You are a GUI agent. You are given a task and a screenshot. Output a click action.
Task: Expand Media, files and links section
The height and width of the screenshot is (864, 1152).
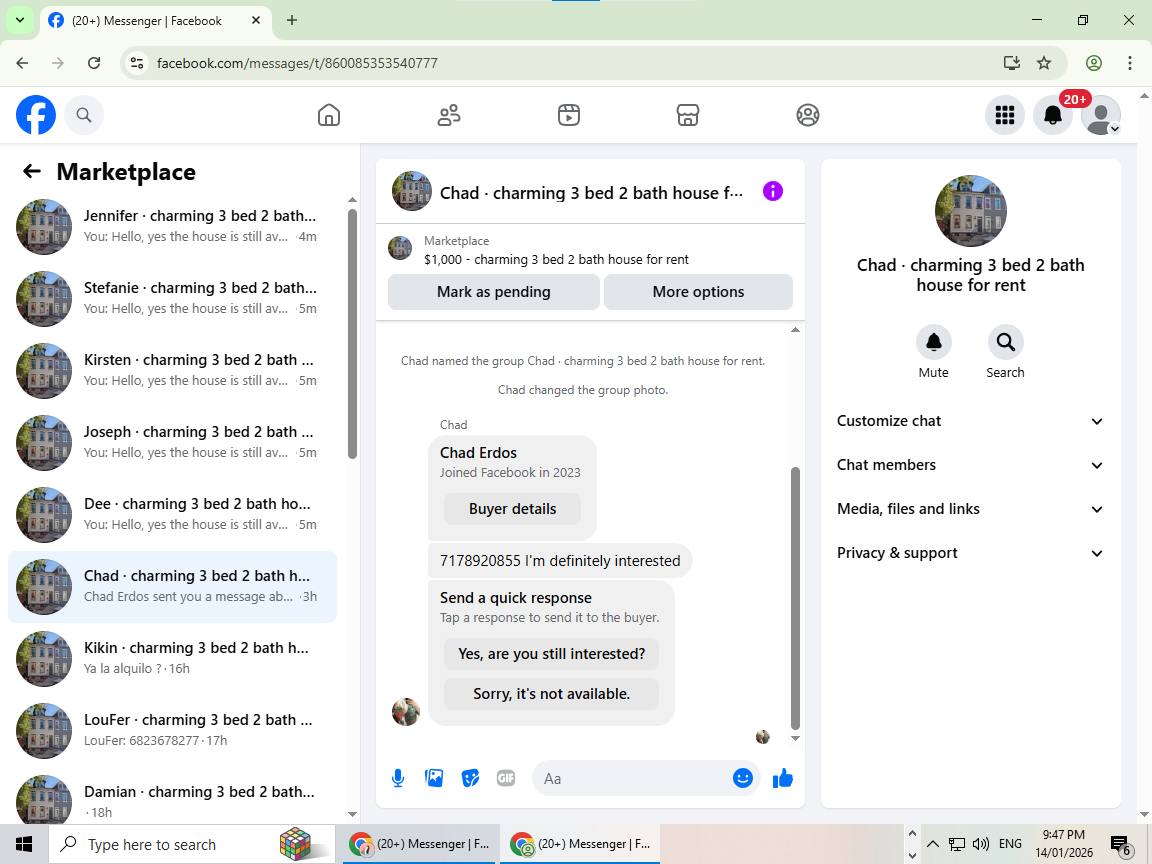(970, 509)
